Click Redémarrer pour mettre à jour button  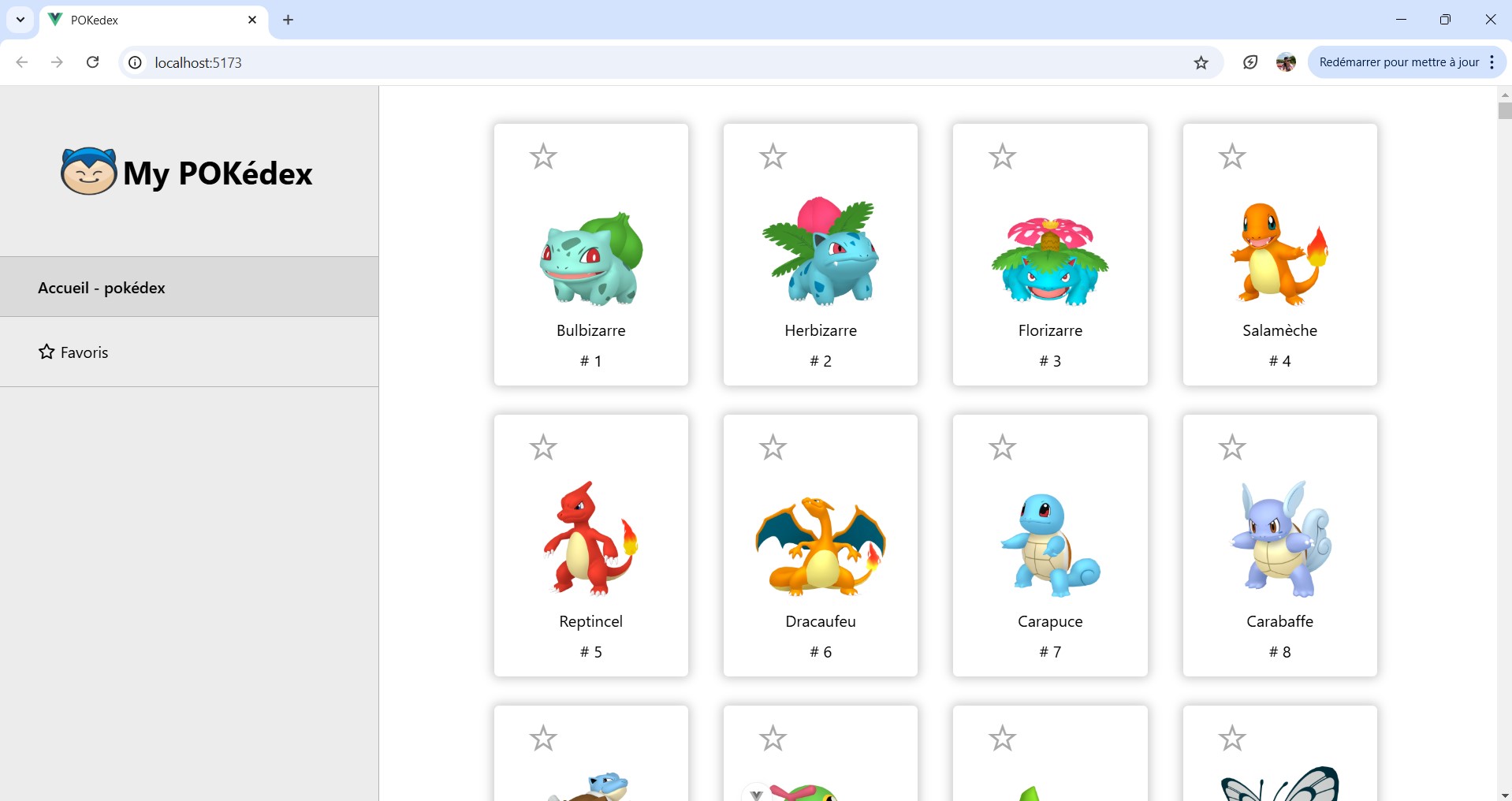1398,62
